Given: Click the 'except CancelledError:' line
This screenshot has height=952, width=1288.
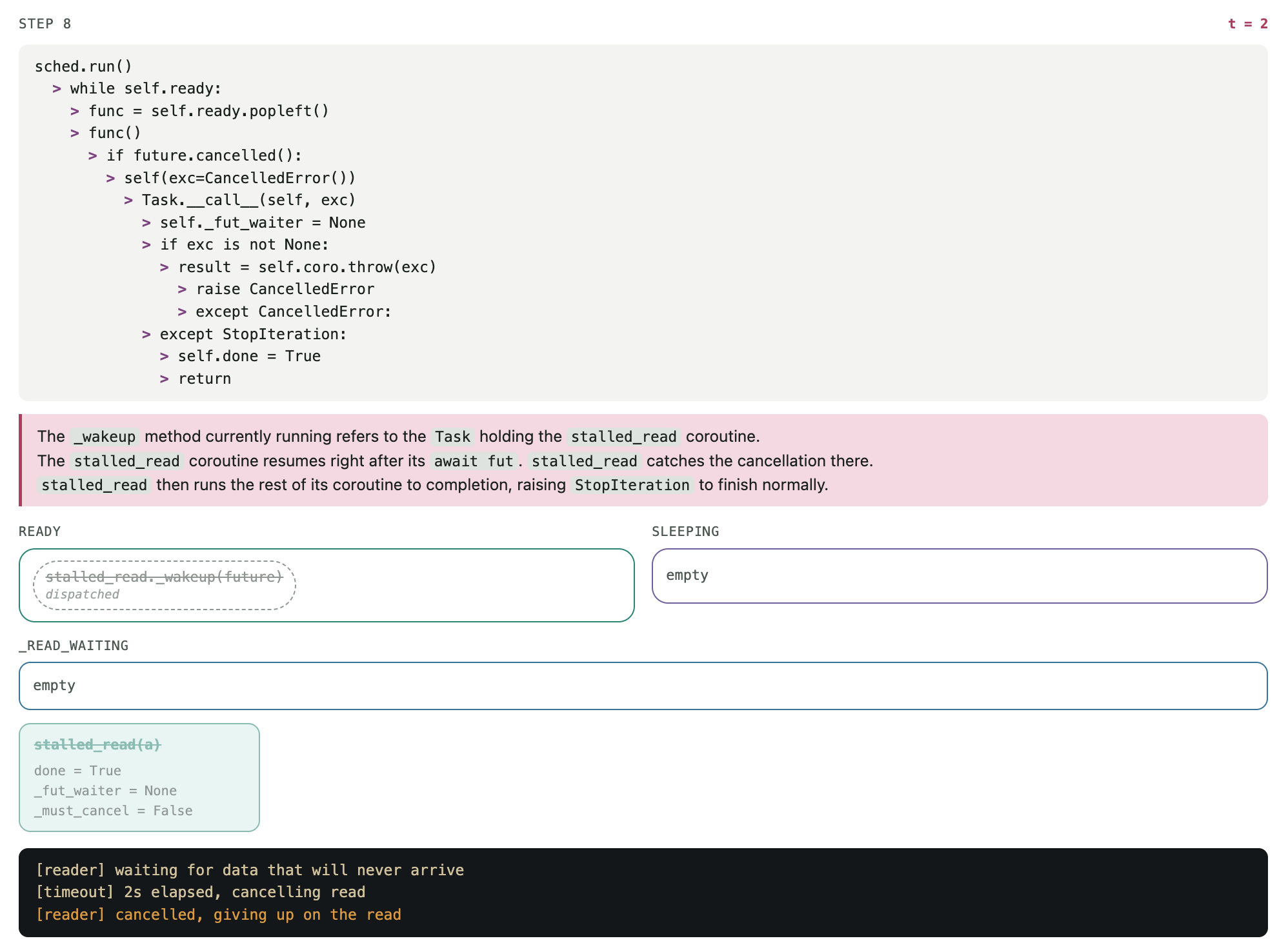Looking at the screenshot, I should 294,312.
